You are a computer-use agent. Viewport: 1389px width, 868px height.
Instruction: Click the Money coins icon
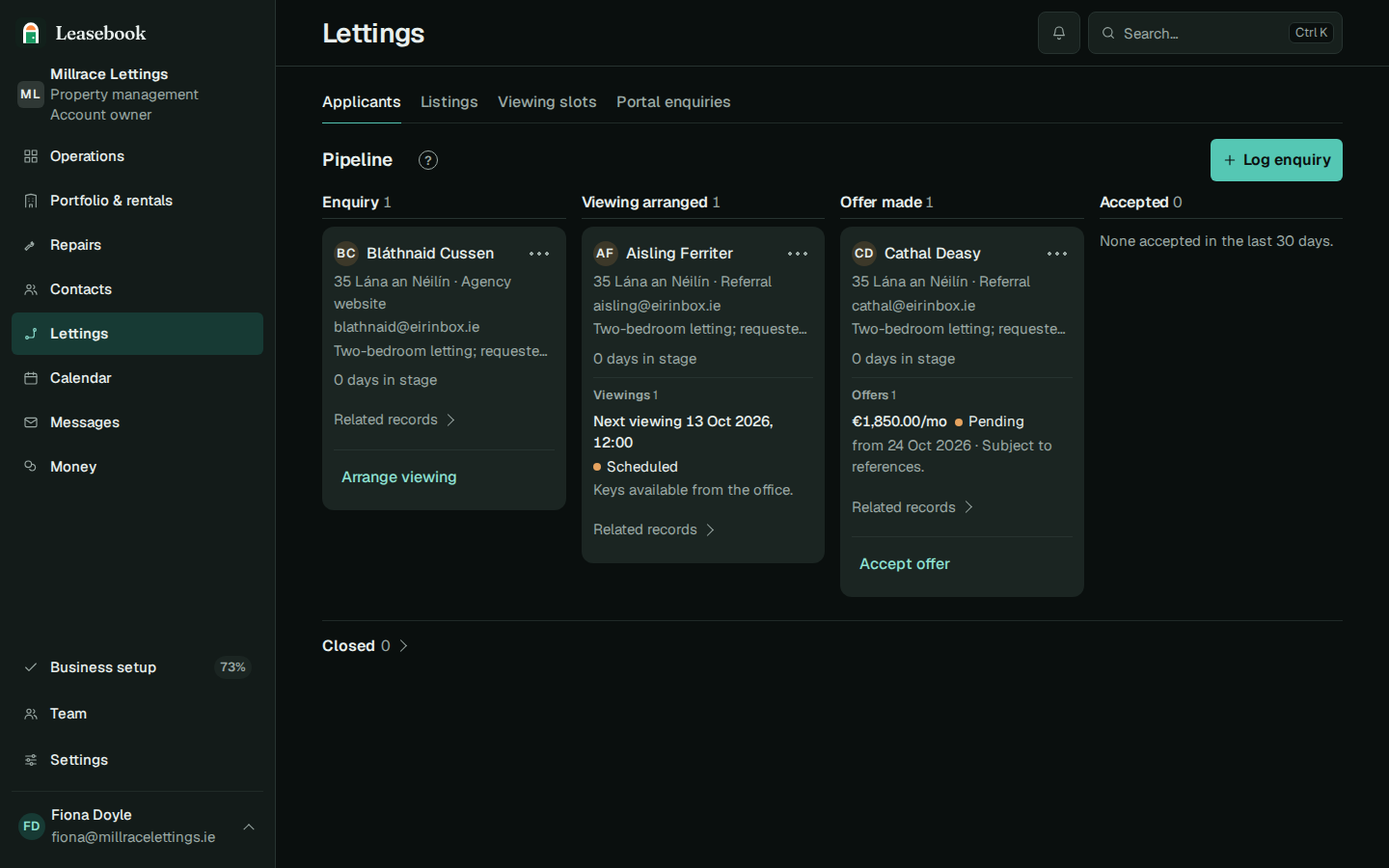point(31,467)
